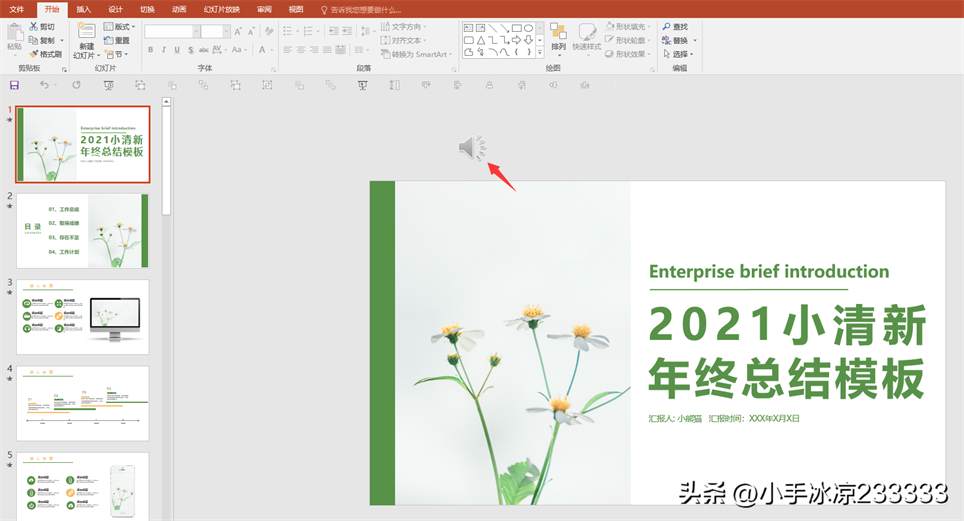The image size is (964, 521).
Task: Expand the font name combo box
Action: [195, 32]
